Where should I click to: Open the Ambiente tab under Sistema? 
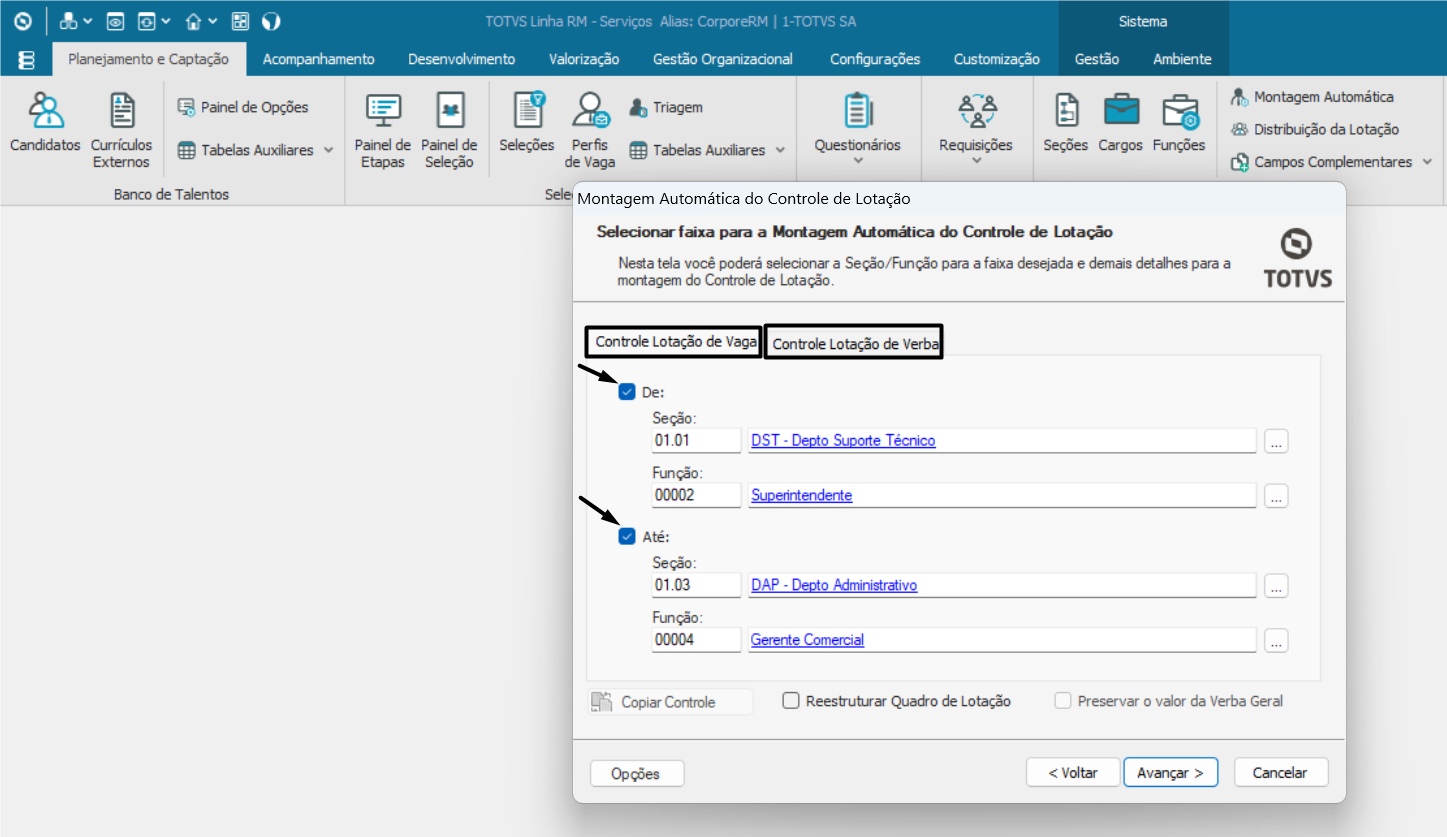tap(1182, 59)
